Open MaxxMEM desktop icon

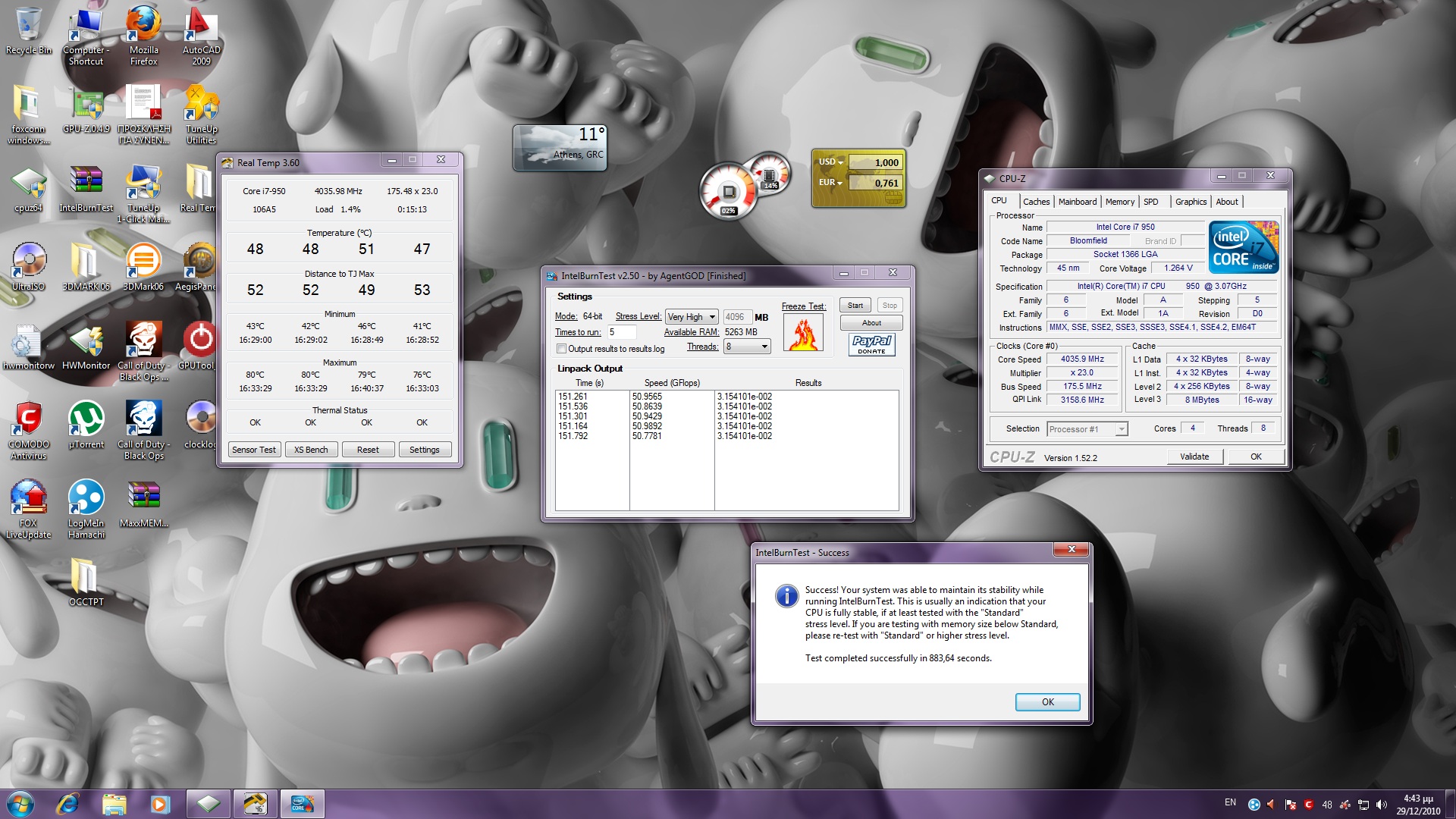(144, 504)
